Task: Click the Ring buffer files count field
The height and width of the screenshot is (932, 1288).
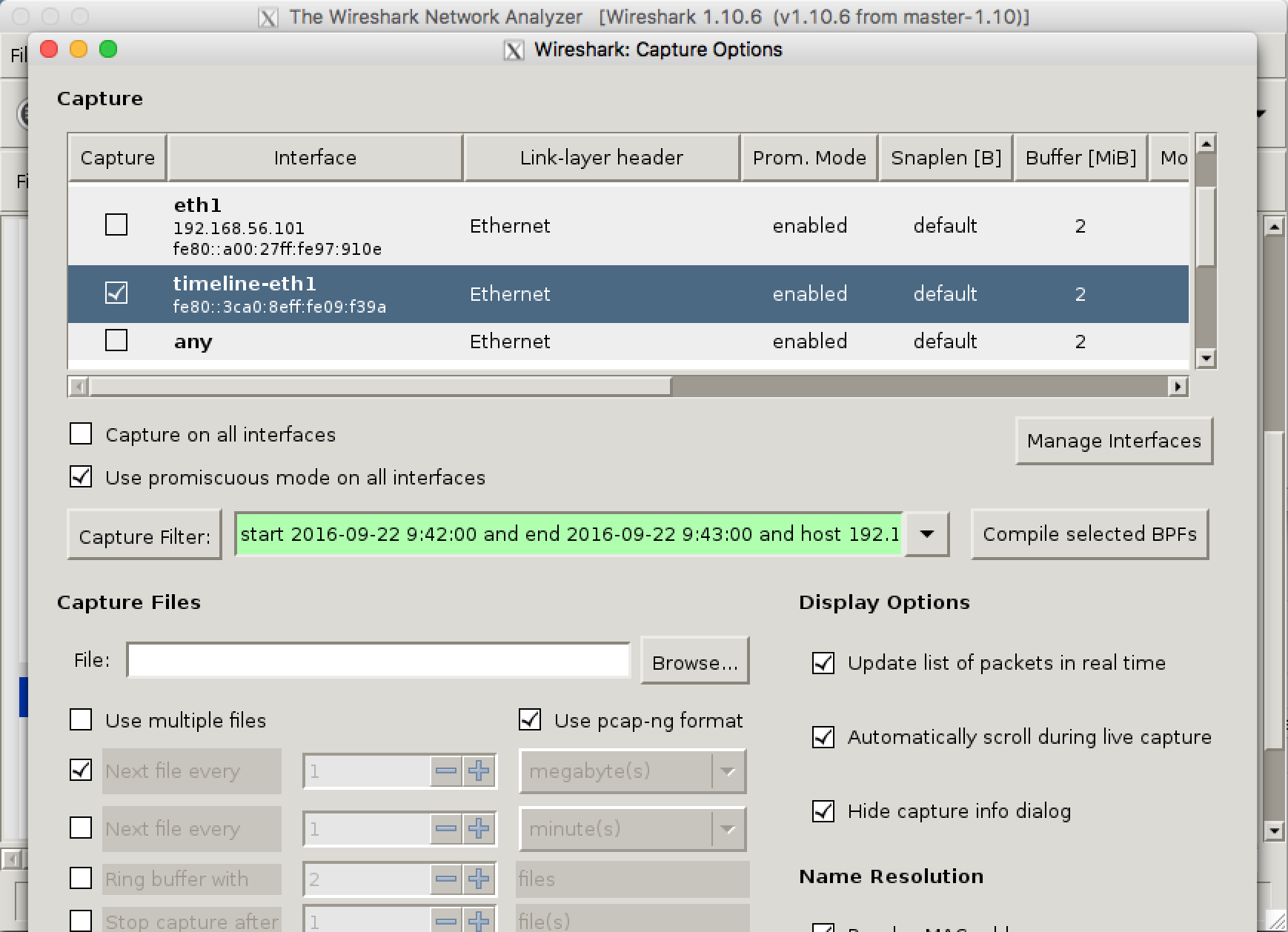Action: (x=368, y=879)
